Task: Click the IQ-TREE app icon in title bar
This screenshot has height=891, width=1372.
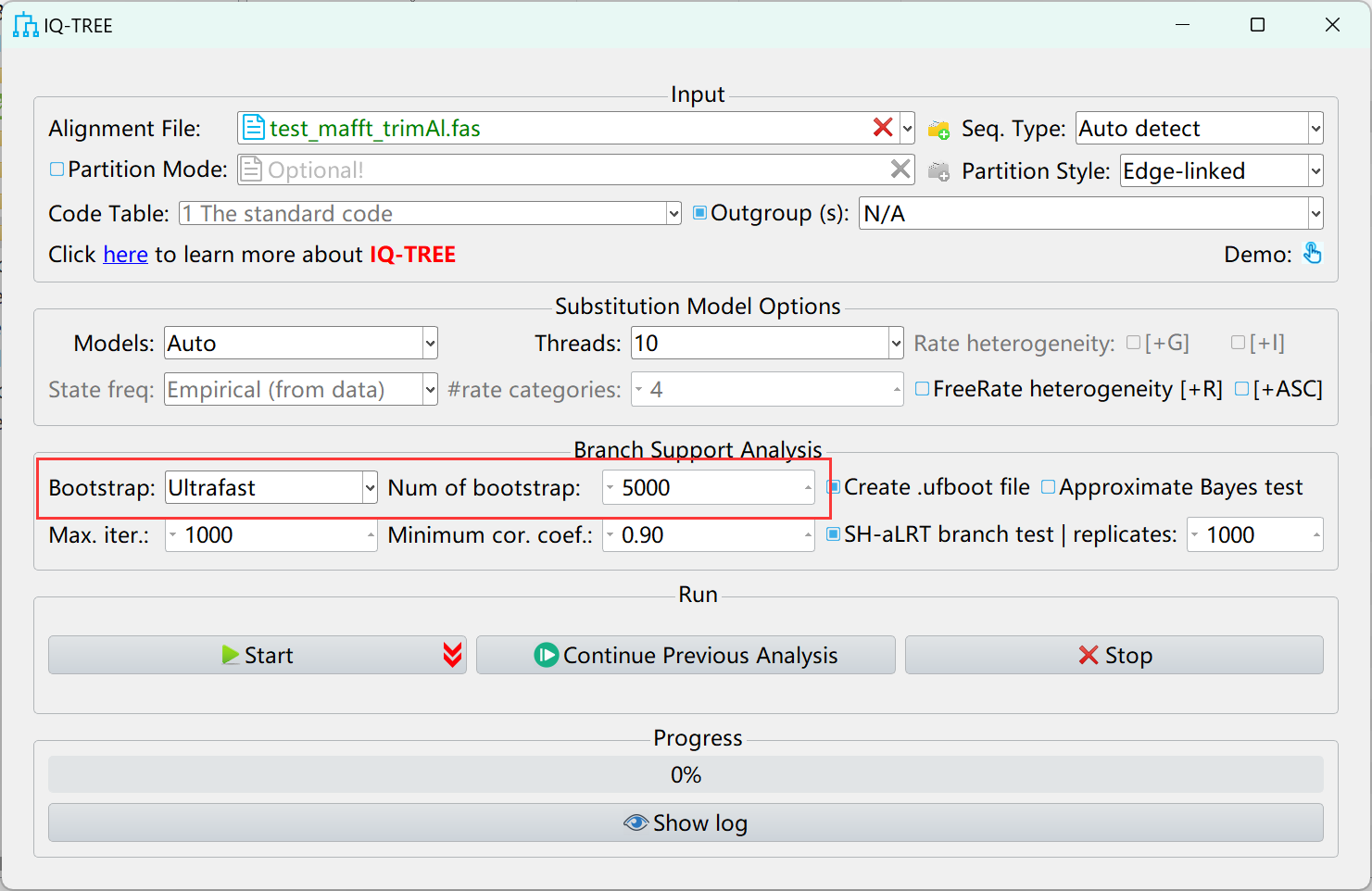Action: tap(25, 25)
